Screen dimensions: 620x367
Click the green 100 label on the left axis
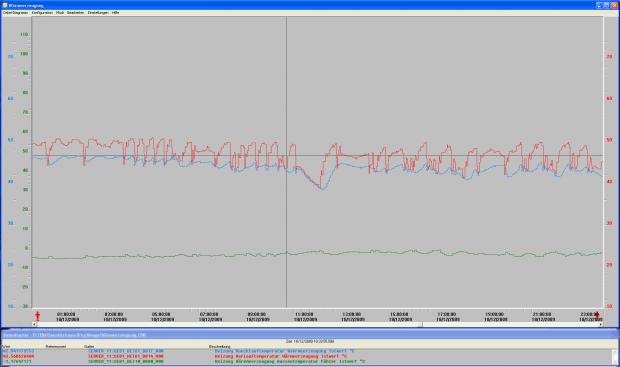pyautogui.click(x=24, y=54)
